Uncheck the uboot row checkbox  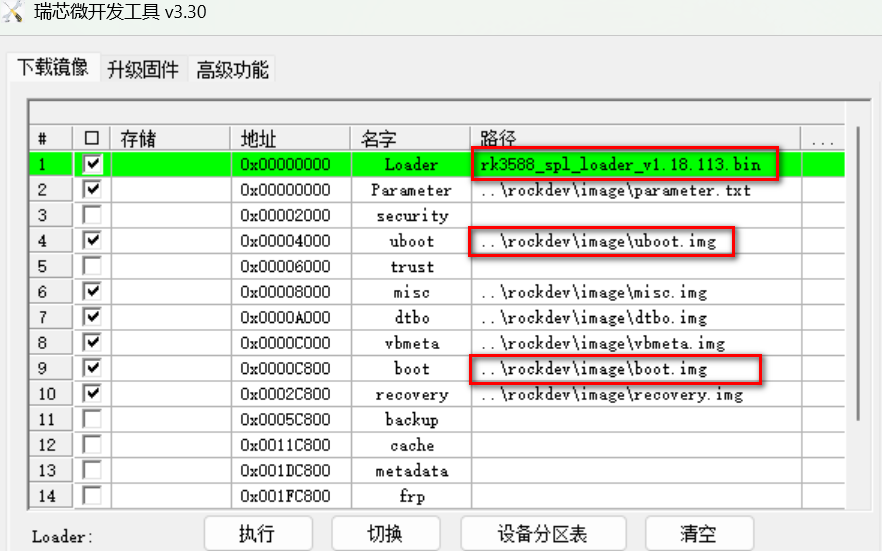[93, 240]
